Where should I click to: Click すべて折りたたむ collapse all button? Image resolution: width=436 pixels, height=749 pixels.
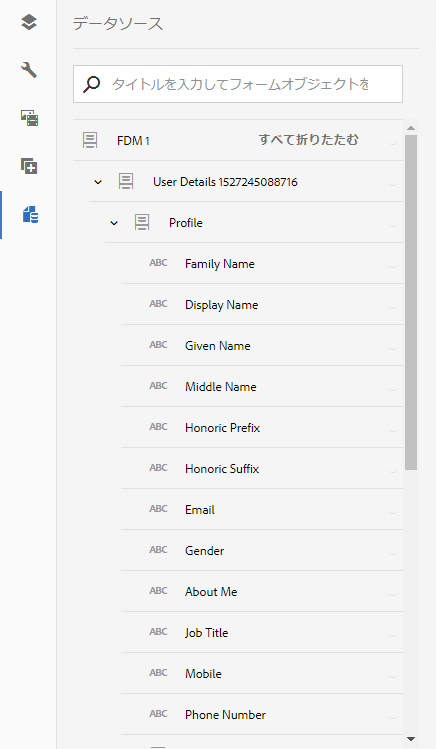point(308,140)
